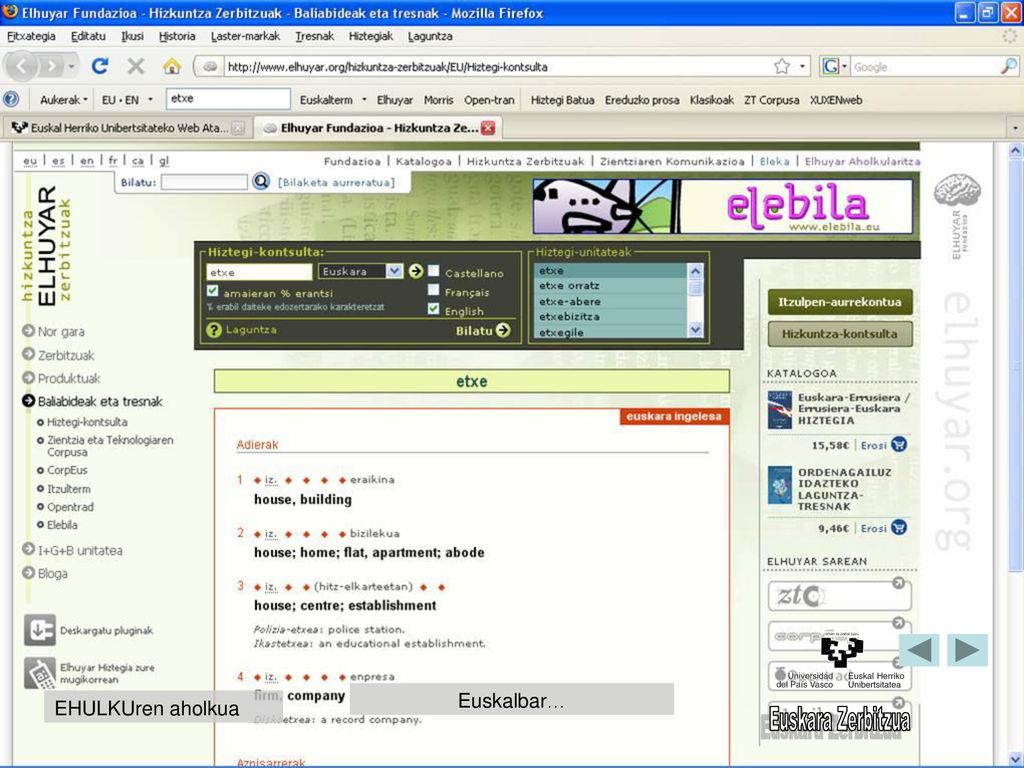Click the blue help icon in Euskalbar toolbar

[11, 100]
